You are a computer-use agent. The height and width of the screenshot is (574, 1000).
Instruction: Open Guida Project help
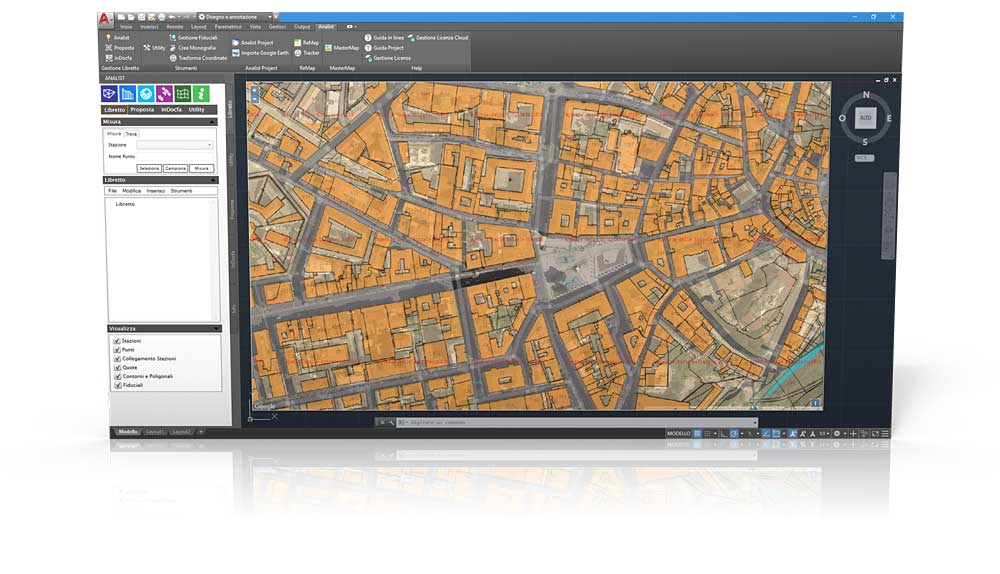(384, 48)
